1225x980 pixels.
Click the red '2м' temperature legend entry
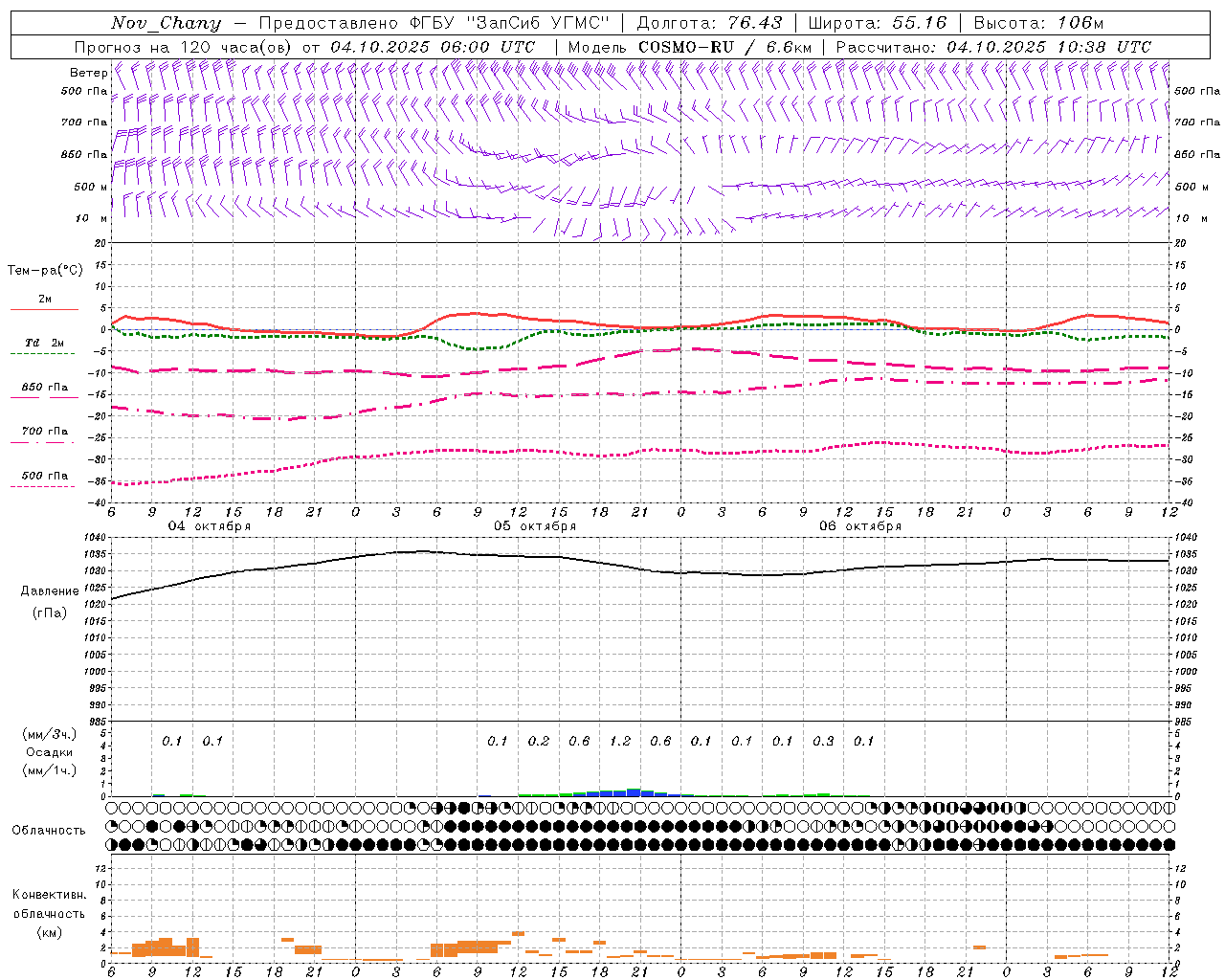44,300
